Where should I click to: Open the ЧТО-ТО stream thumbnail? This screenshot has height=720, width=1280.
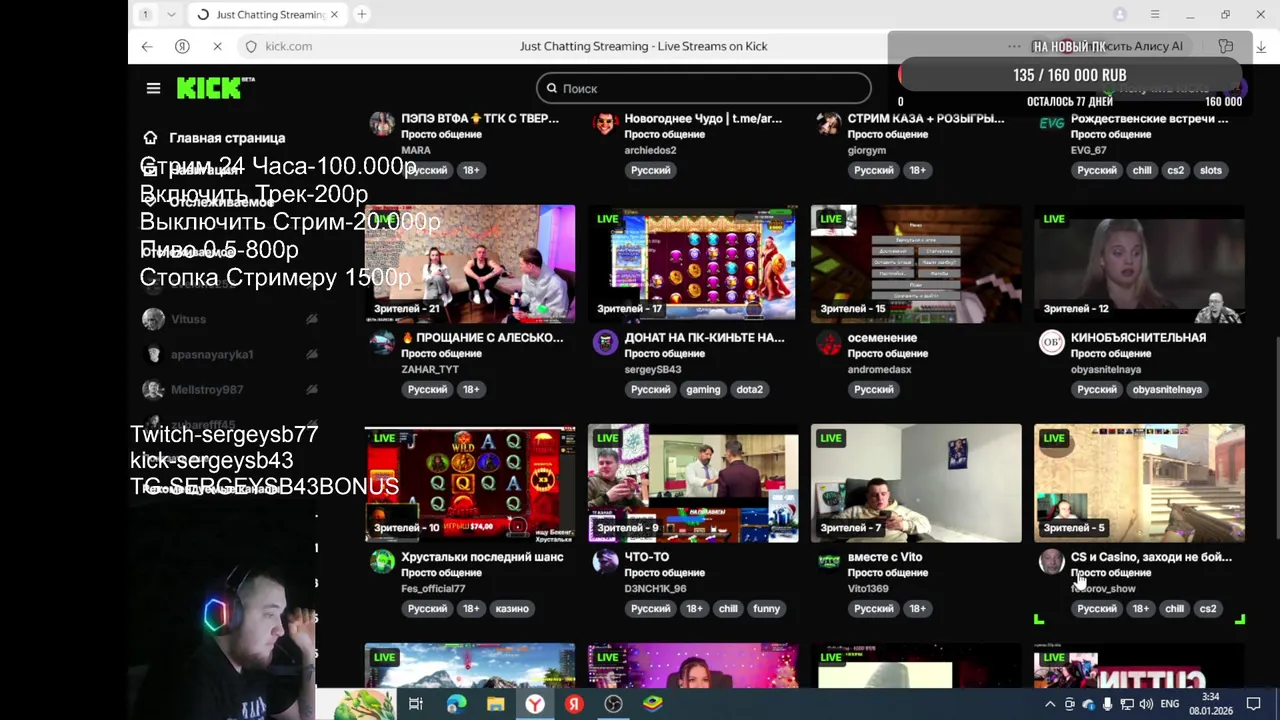pos(693,483)
